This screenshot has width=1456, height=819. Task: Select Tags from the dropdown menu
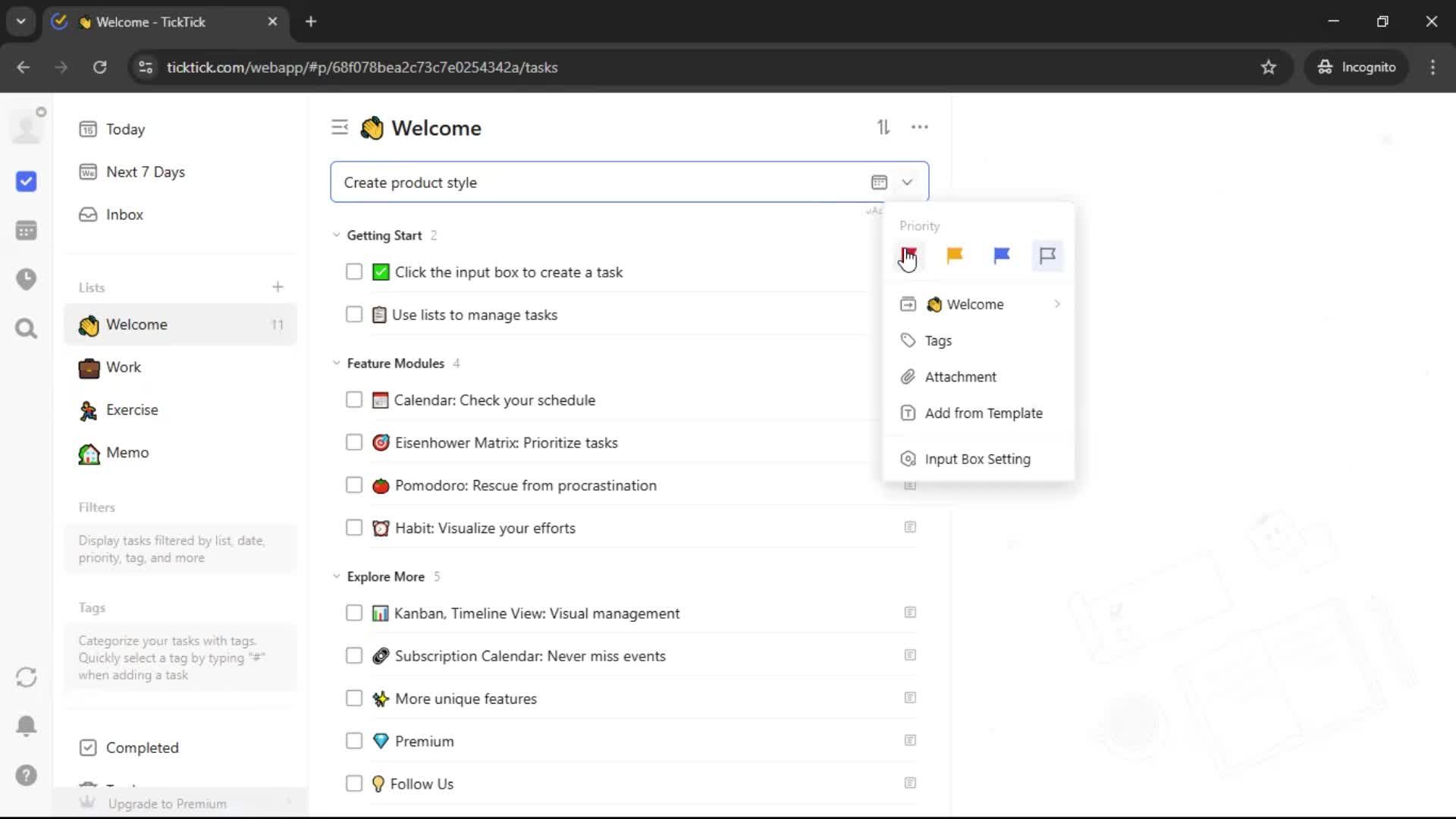click(938, 340)
